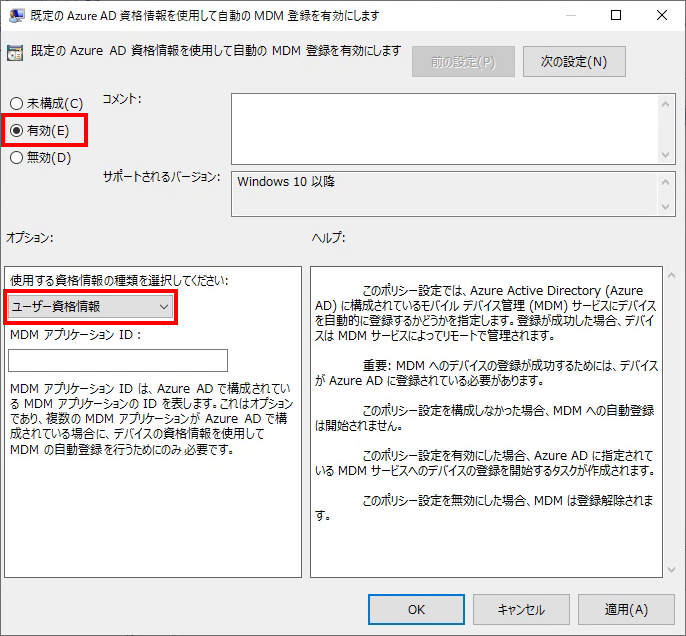Click the オプション: label
The width and height of the screenshot is (686, 636).
(x=29, y=238)
